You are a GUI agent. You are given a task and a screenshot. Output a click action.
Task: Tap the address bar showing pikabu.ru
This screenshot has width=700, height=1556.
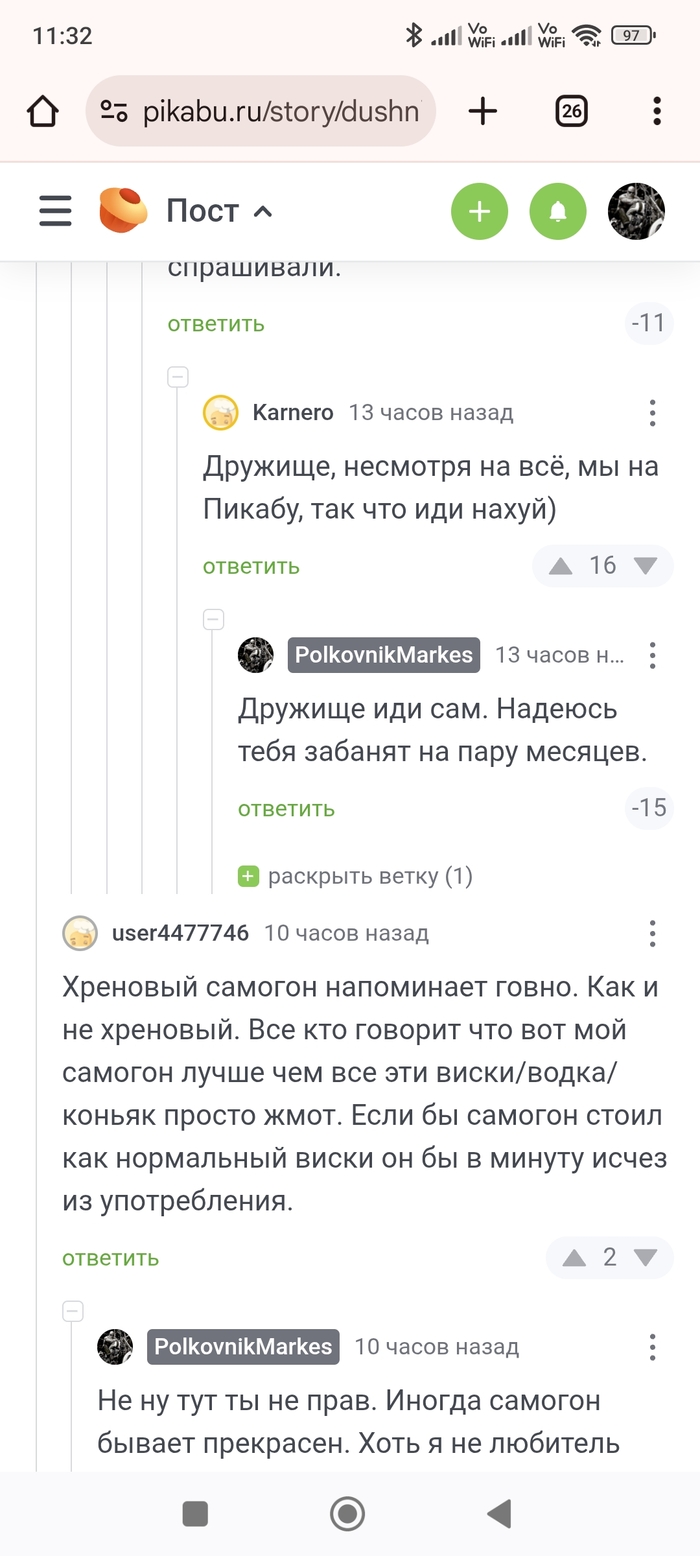260,111
